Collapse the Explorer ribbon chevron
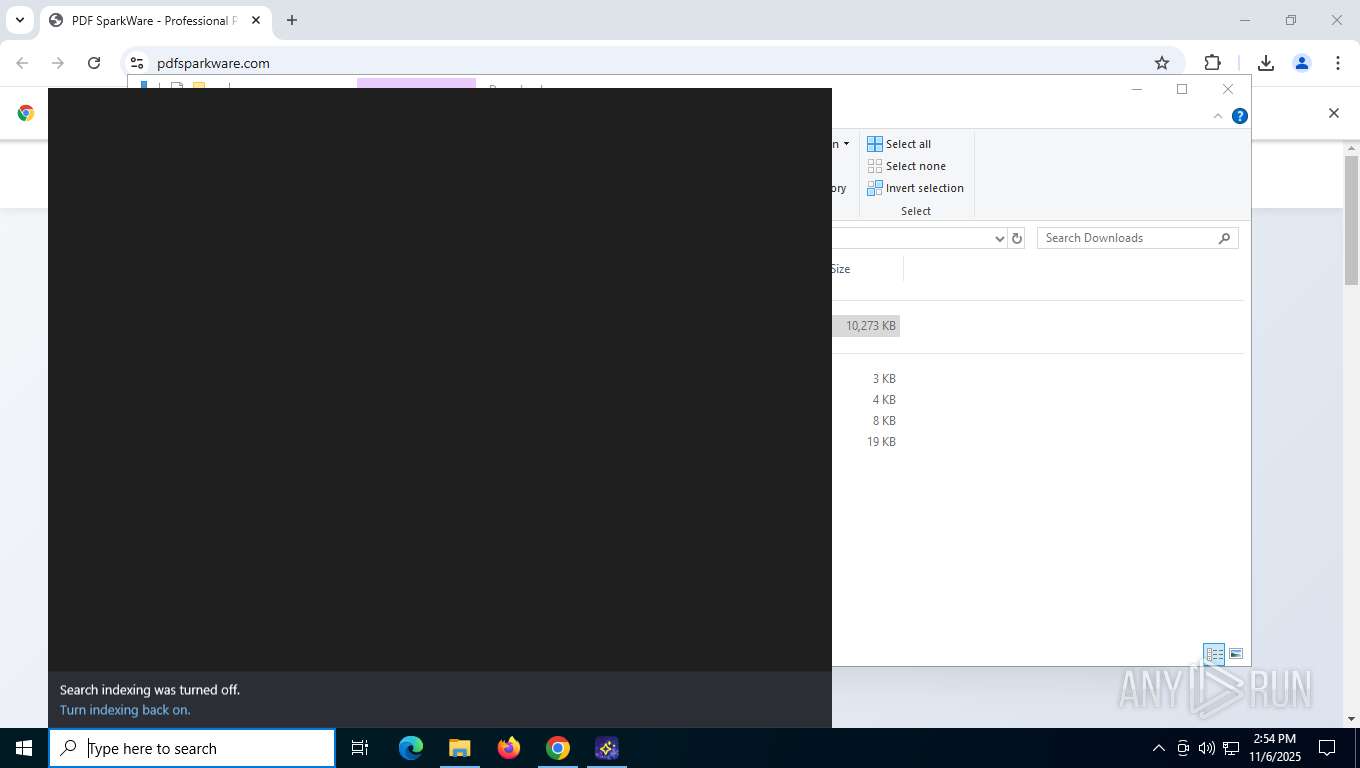This screenshot has width=1360, height=768. click(x=1218, y=116)
